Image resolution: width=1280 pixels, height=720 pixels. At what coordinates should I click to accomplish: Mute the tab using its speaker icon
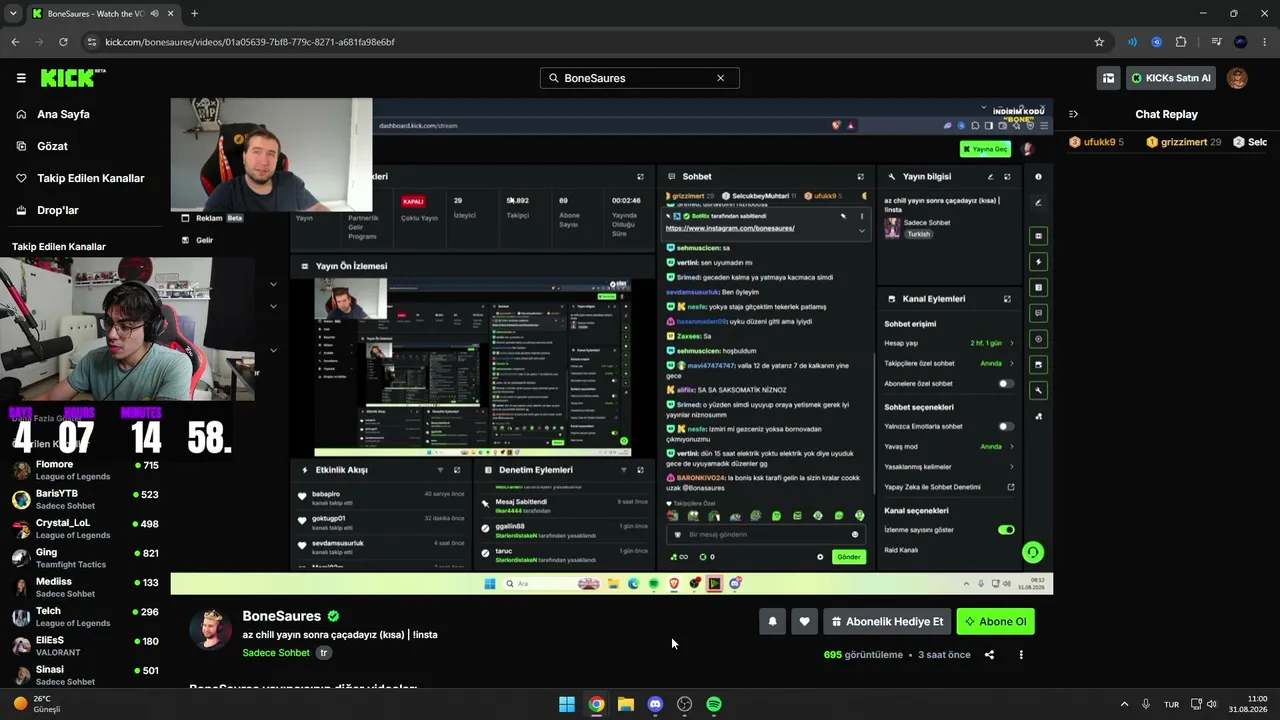click(x=154, y=14)
